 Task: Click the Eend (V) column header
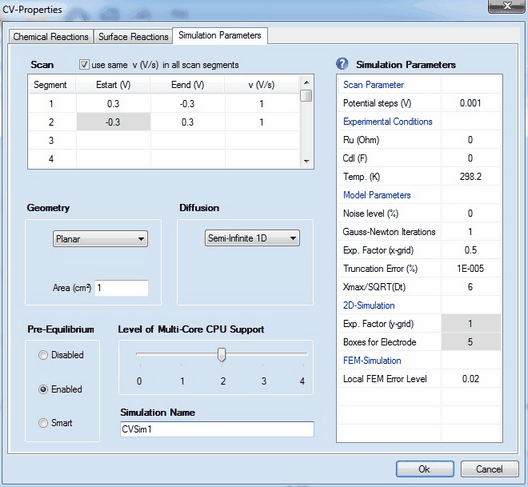(188, 85)
